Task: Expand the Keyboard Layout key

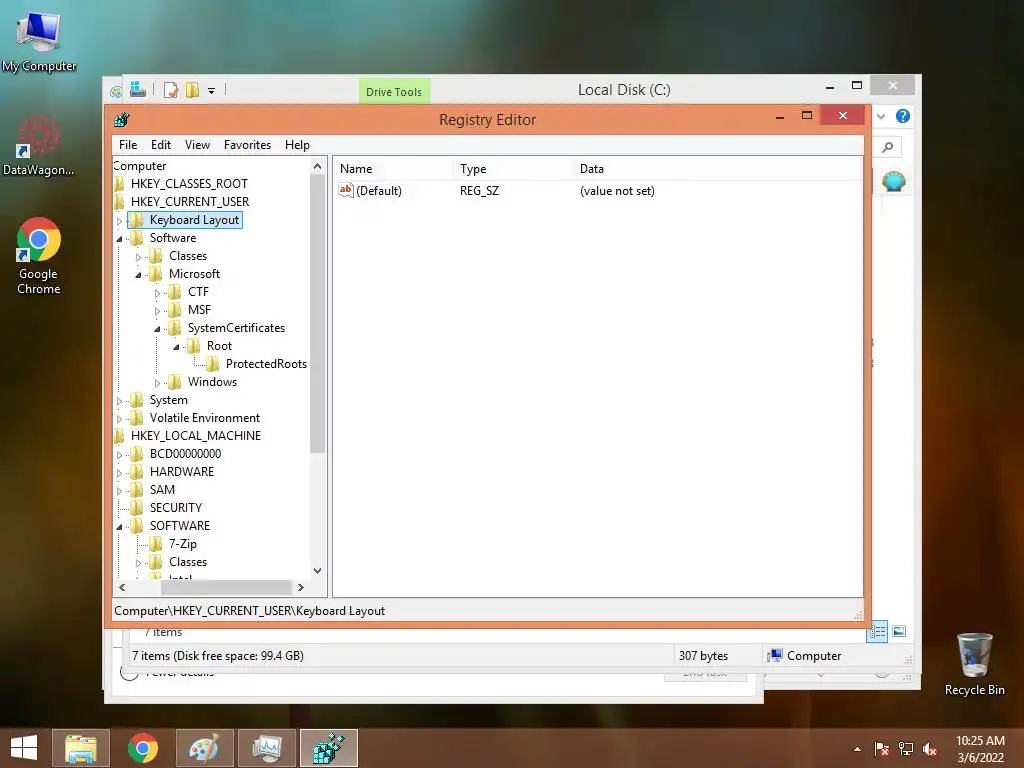Action: [x=119, y=221]
